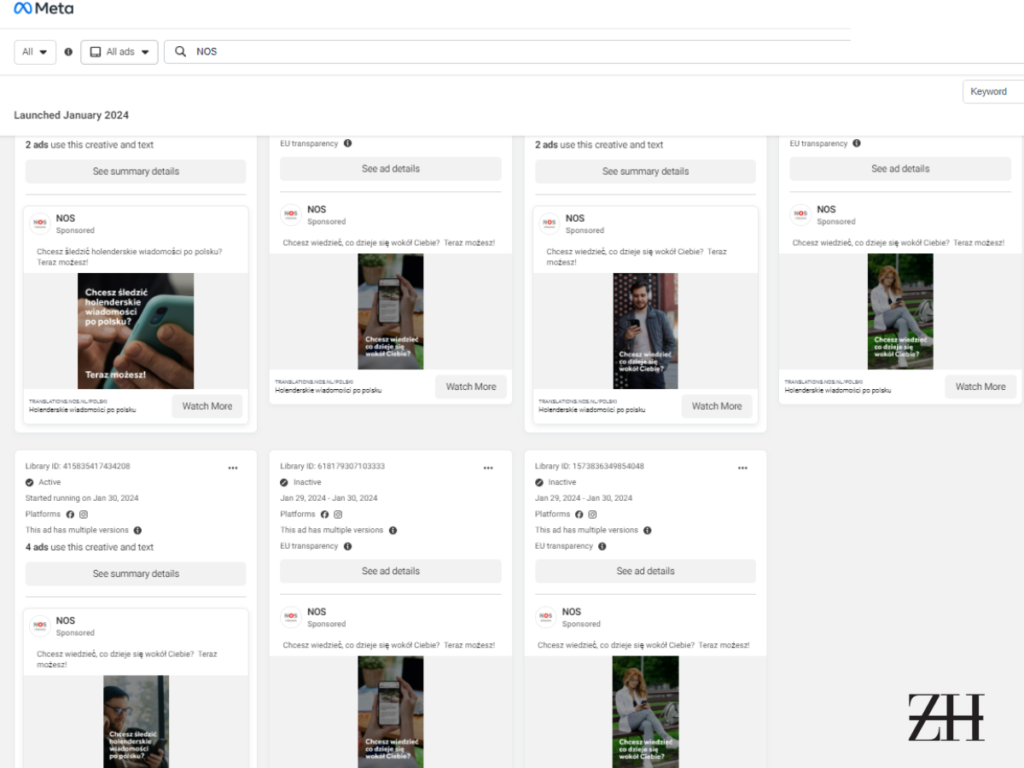Focus the search field containing NOS

tap(594, 52)
